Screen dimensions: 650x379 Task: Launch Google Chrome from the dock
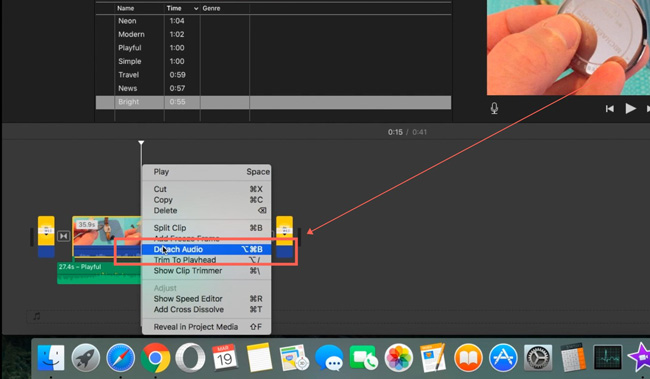pyautogui.click(x=155, y=358)
